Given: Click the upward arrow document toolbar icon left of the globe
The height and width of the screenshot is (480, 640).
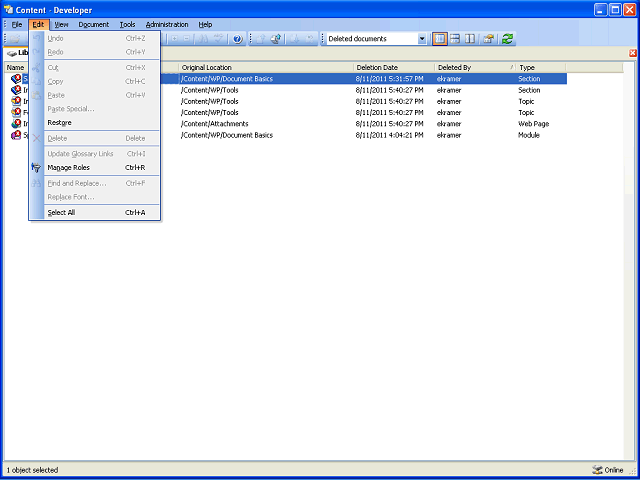Looking at the screenshot, I should coord(261,39).
